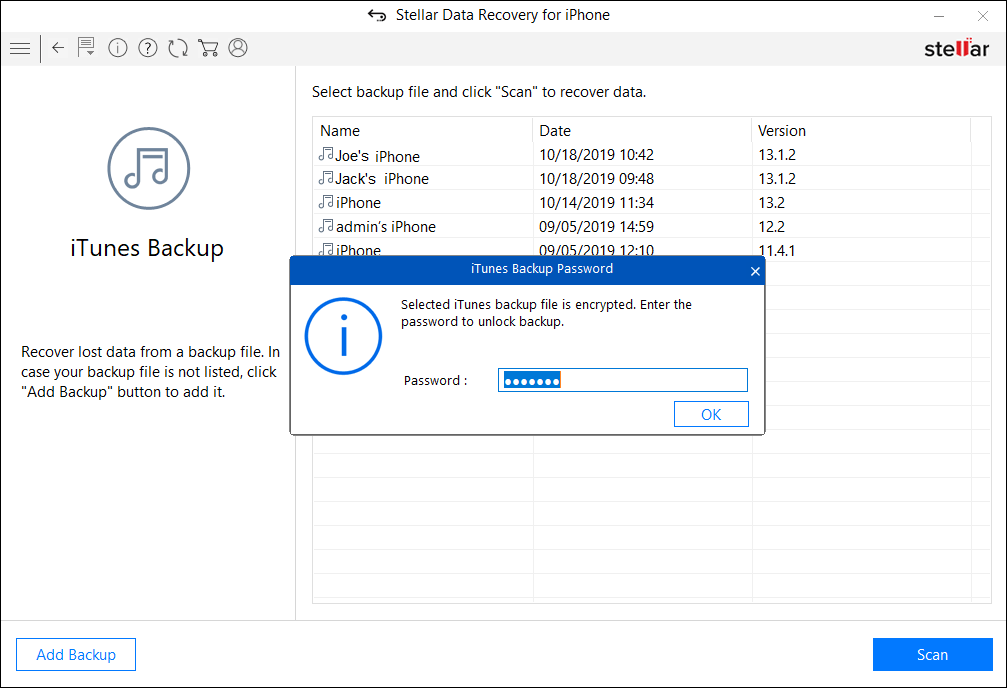Open the shopping cart buy icon
Screen dimensions: 1007x688
coord(208,48)
